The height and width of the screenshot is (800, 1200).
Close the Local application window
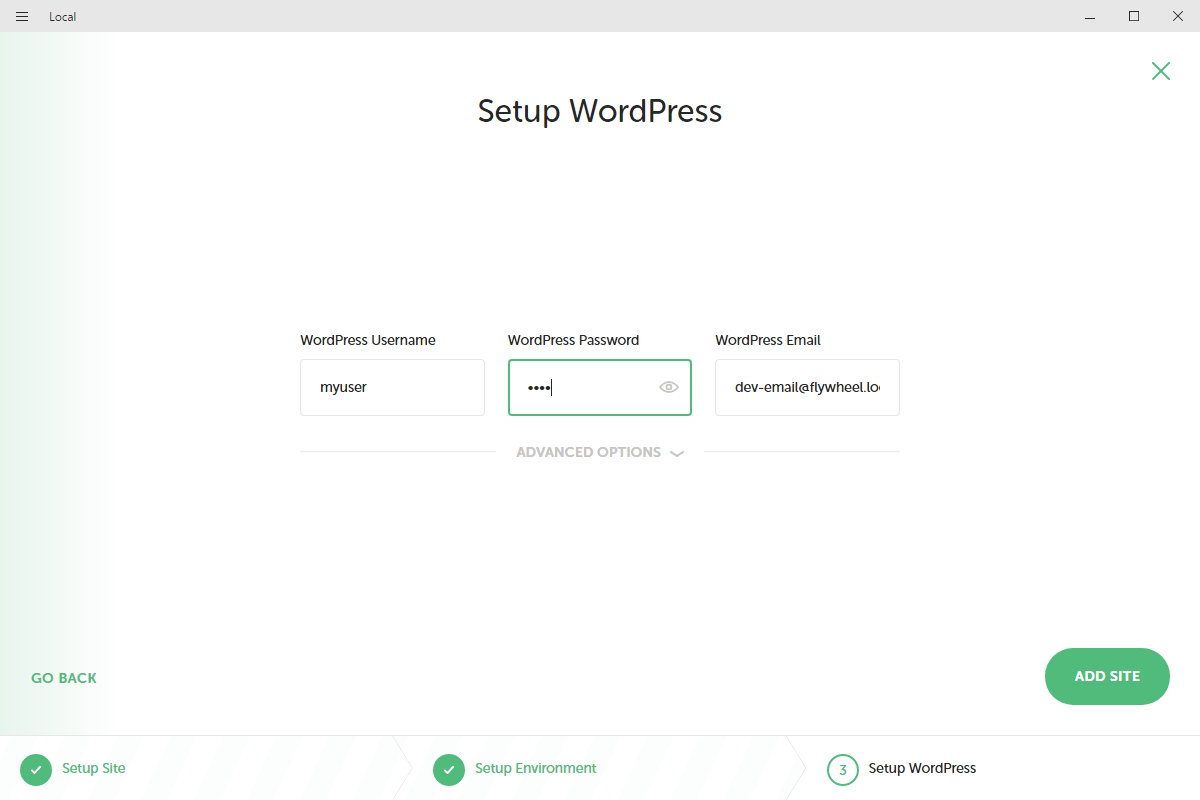(x=1178, y=16)
